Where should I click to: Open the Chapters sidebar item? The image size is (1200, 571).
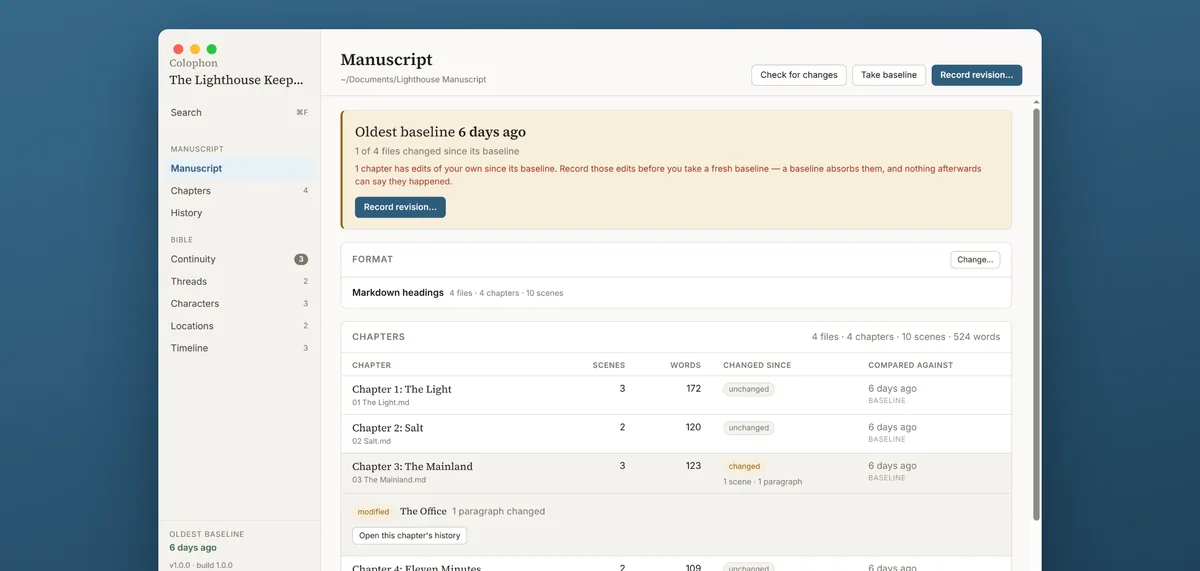pos(239,191)
